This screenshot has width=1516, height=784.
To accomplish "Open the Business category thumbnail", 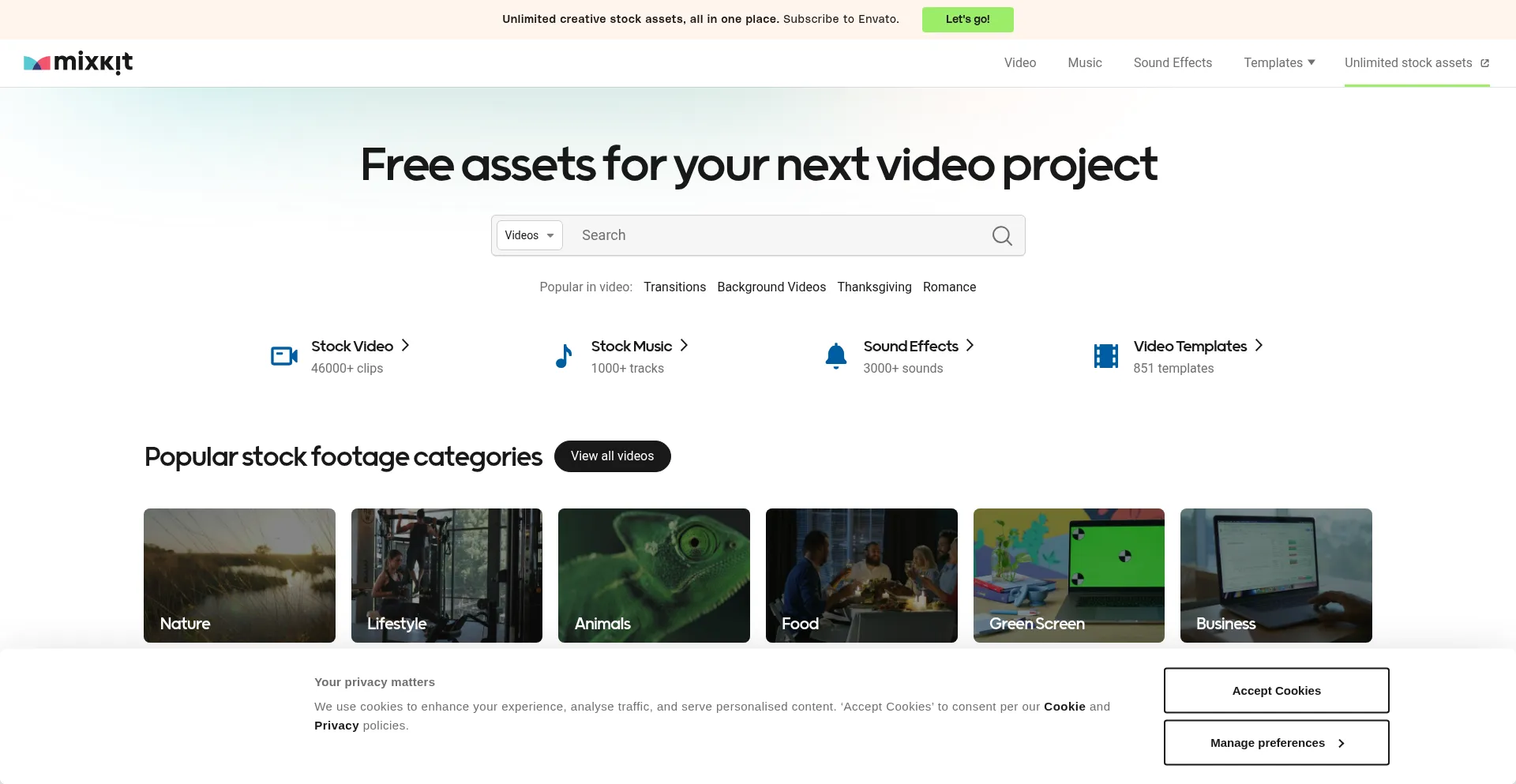I will point(1276,576).
